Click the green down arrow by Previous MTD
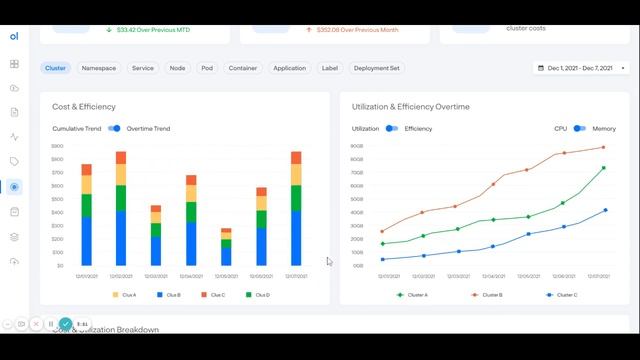The width and height of the screenshot is (640, 360). point(109,30)
